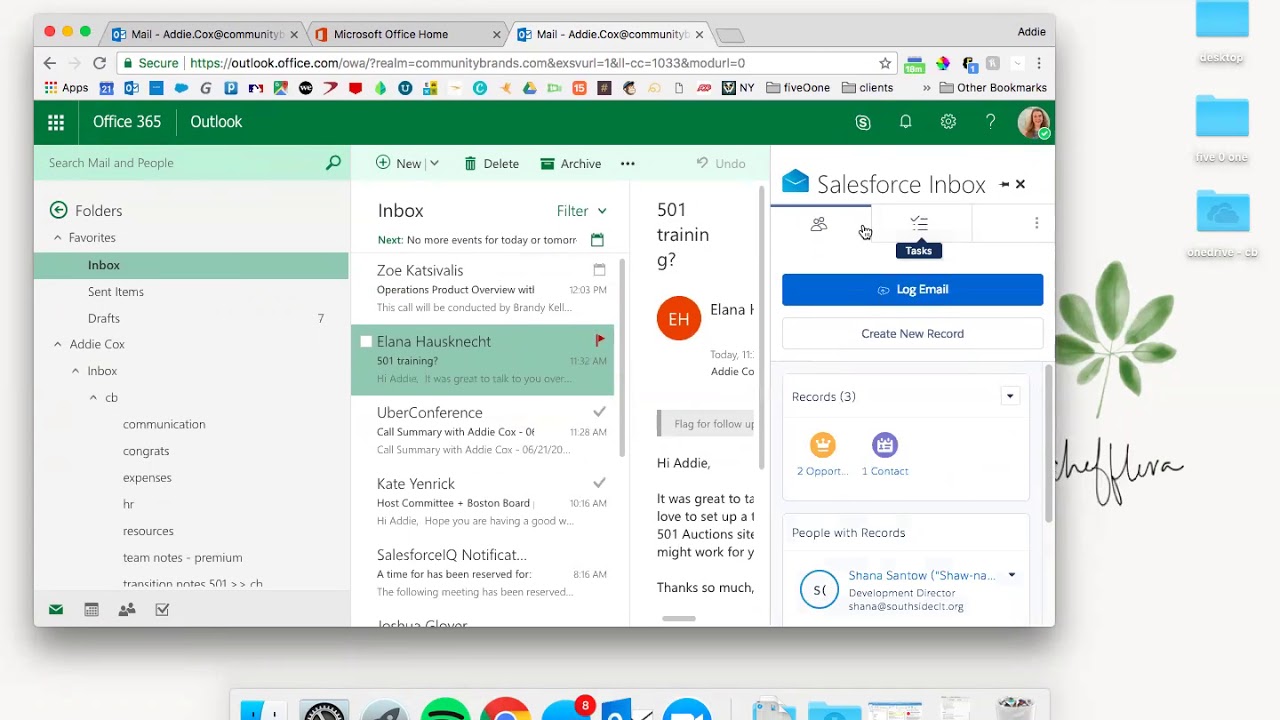The height and width of the screenshot is (720, 1280).
Task: Click the search magnifier icon
Action: [x=333, y=162]
